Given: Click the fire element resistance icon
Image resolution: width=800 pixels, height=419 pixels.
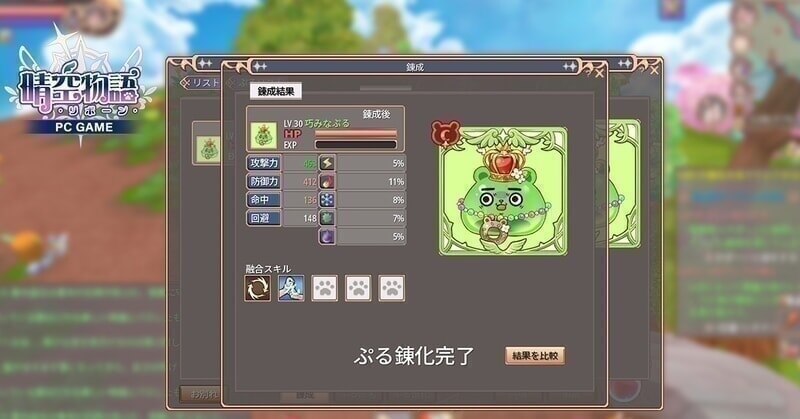Looking at the screenshot, I should pos(327,181).
